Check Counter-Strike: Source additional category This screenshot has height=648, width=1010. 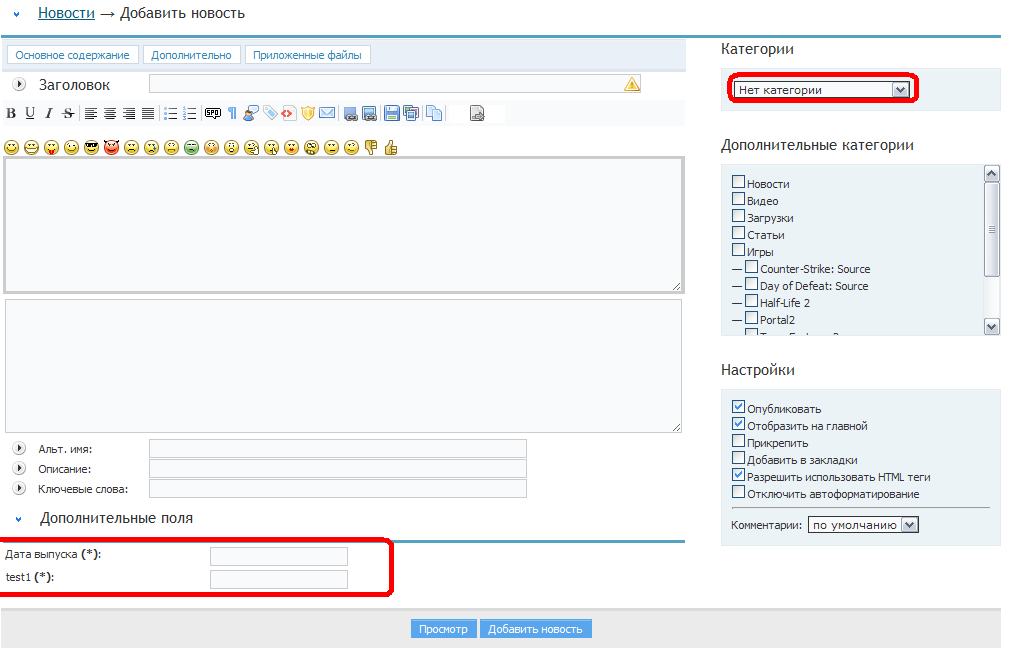pyautogui.click(x=751, y=267)
